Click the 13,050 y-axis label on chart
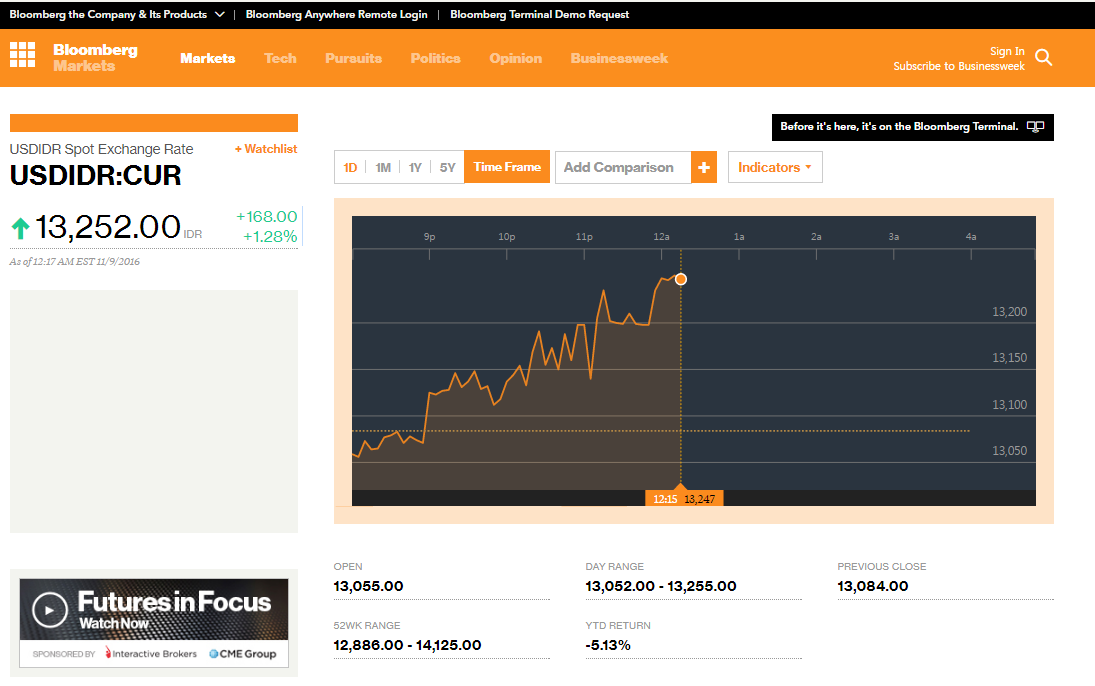This screenshot has width=1095, height=686. coord(1010,451)
